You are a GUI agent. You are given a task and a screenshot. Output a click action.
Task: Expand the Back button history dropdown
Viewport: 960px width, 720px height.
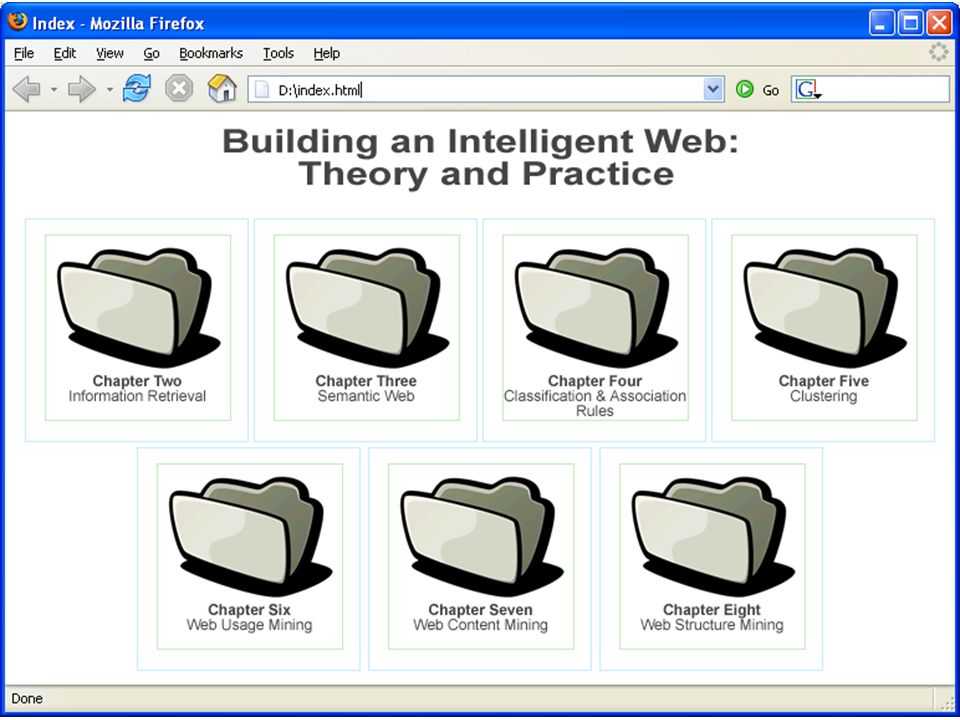point(54,90)
